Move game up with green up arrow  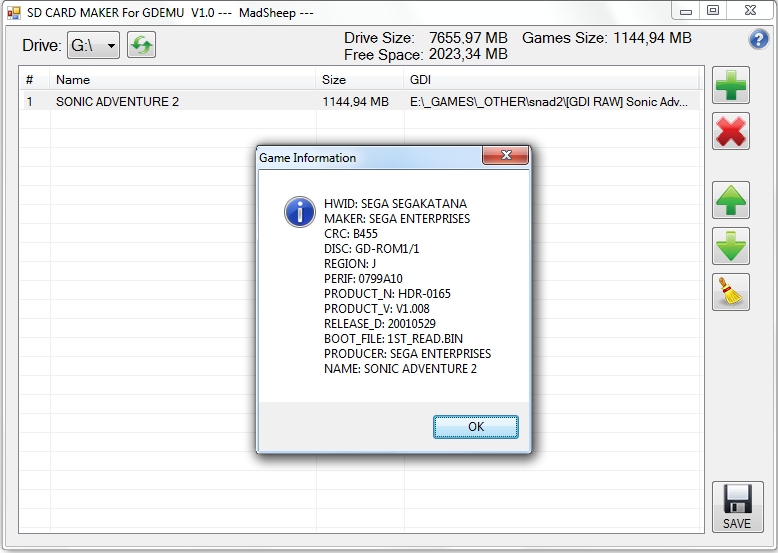coord(731,200)
